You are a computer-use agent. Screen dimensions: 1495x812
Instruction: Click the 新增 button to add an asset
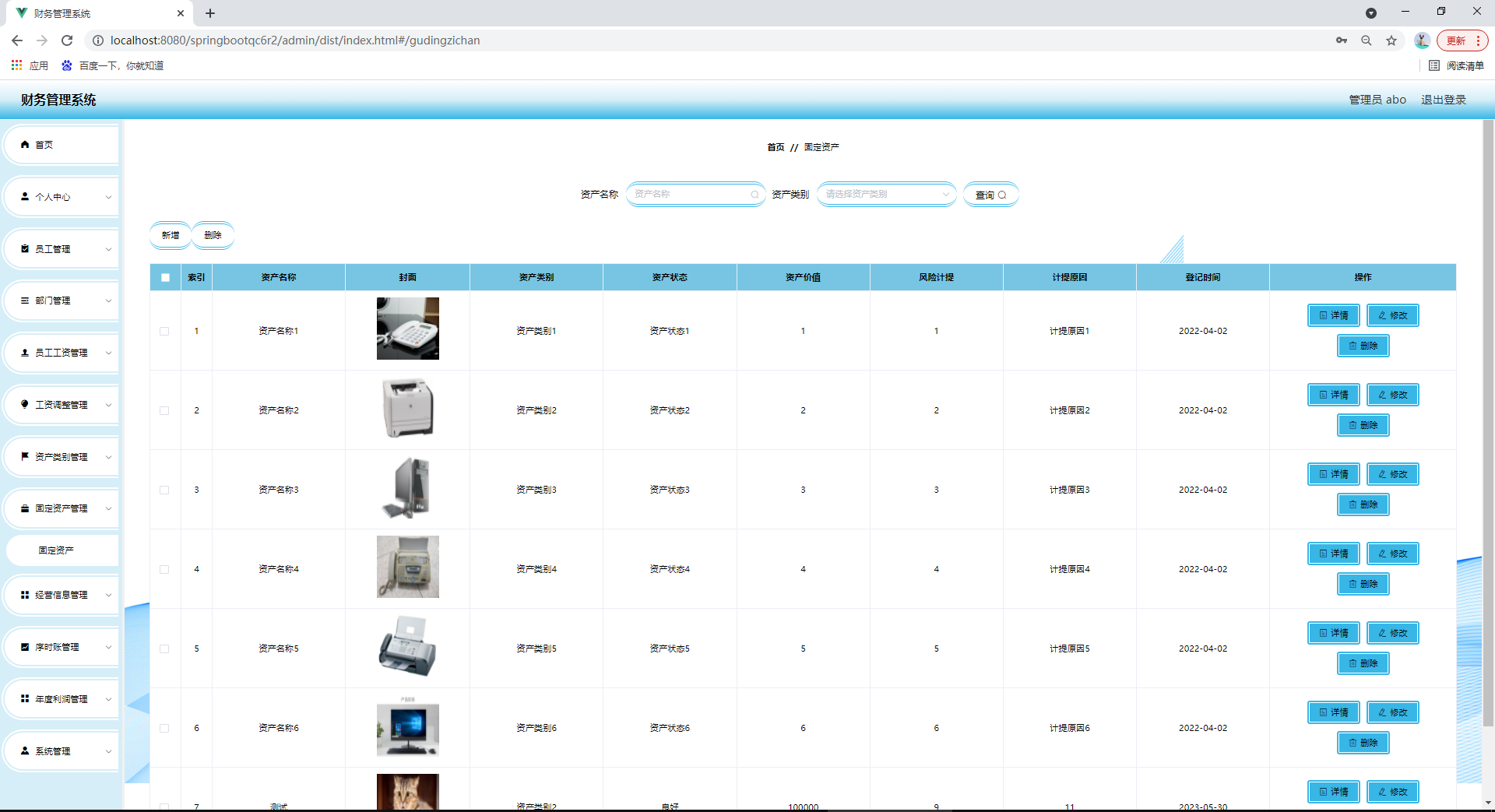tap(170, 235)
